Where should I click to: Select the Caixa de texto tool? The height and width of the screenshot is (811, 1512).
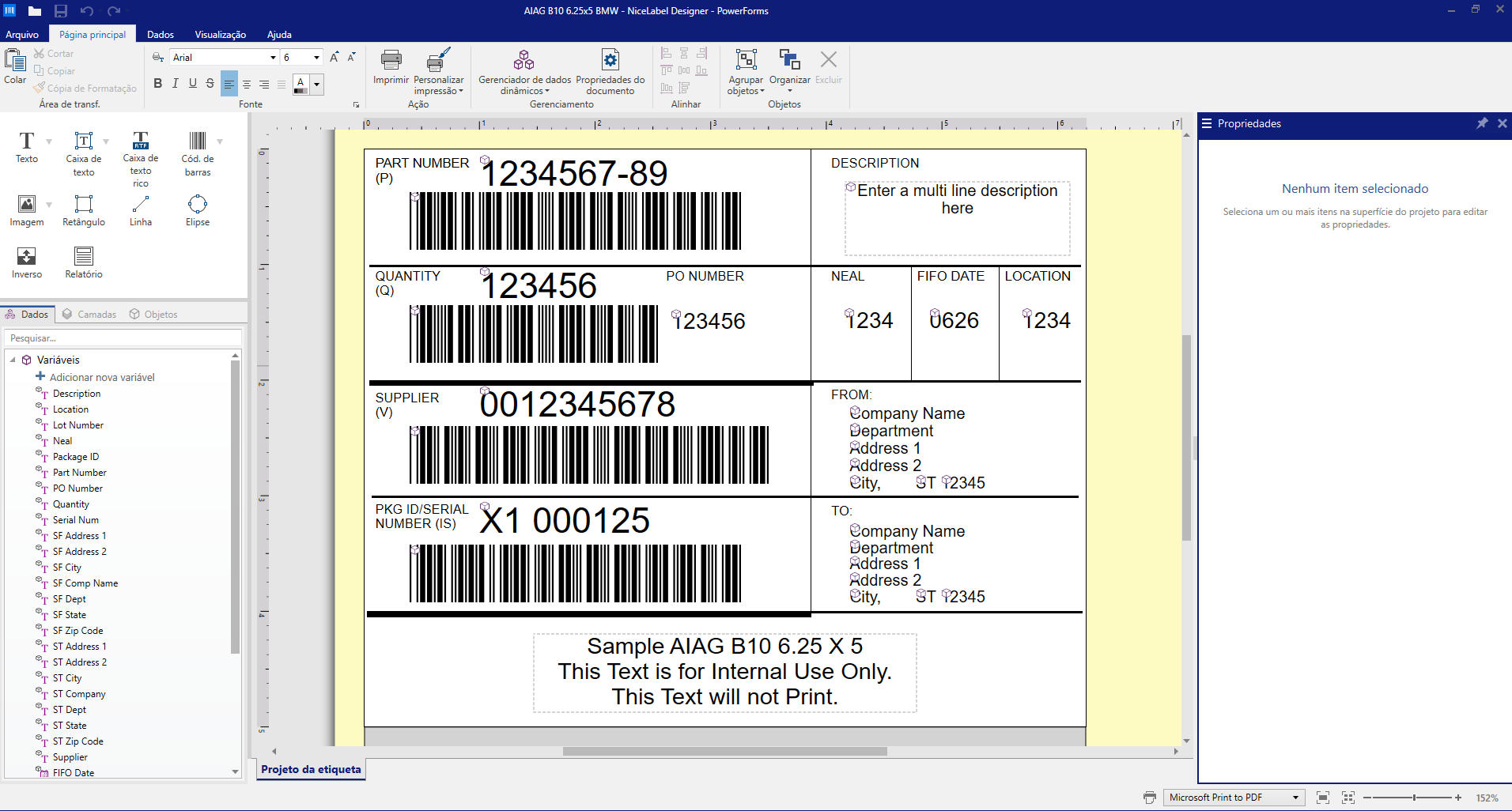click(84, 153)
